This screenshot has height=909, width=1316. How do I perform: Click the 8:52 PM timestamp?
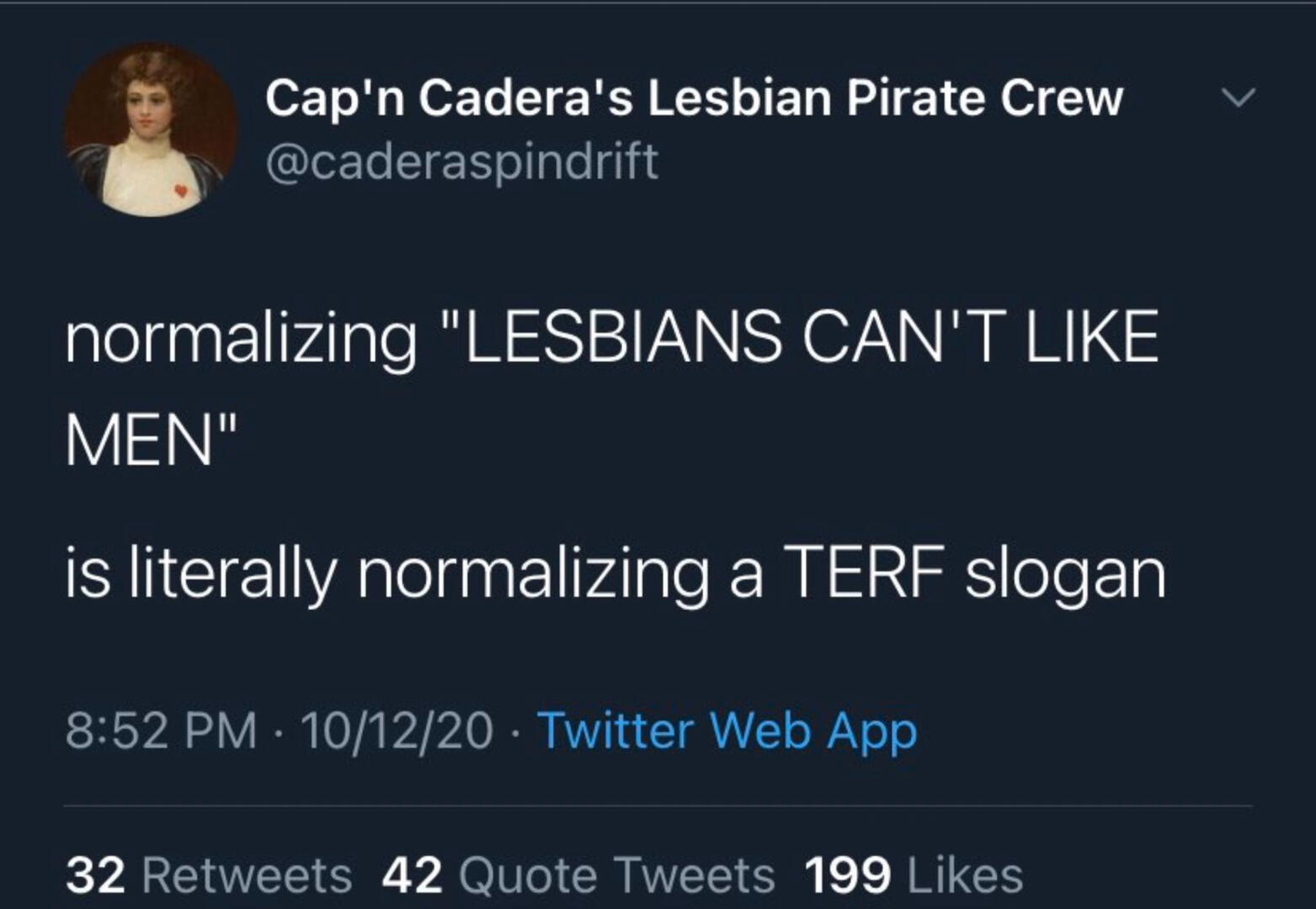click(161, 730)
